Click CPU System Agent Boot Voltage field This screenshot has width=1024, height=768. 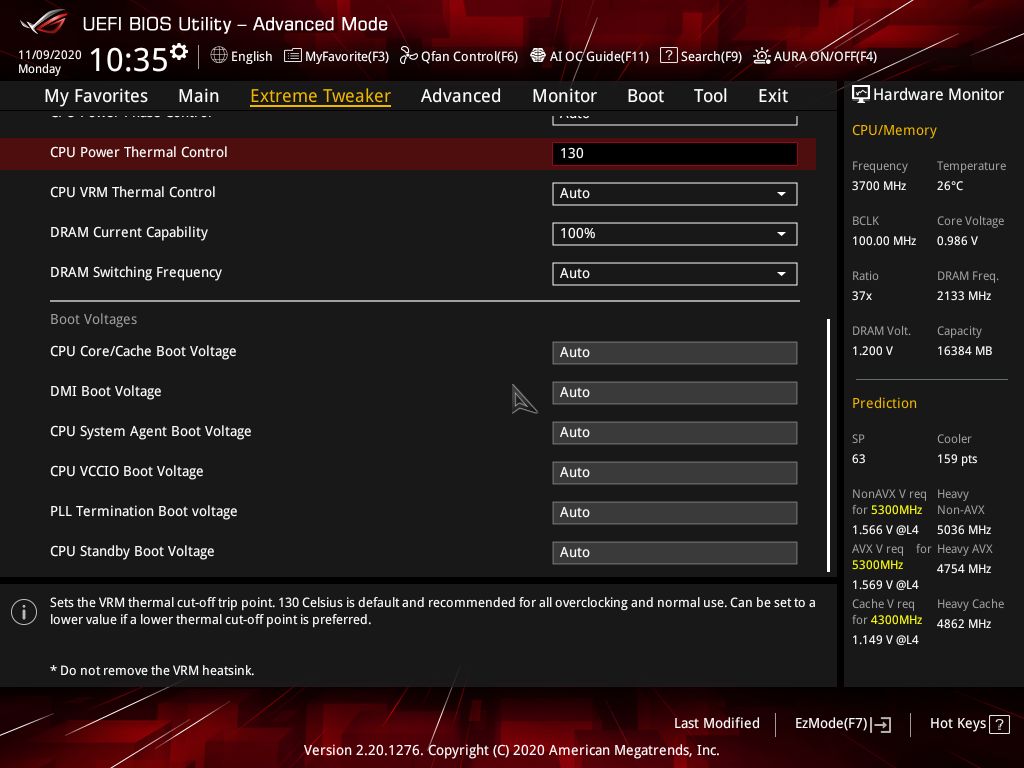[x=675, y=432]
